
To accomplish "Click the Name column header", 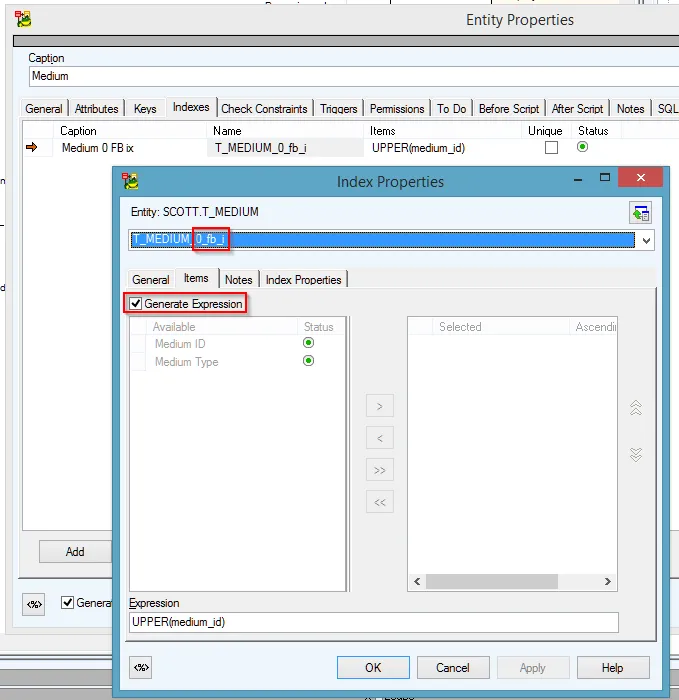I will 286,131.
